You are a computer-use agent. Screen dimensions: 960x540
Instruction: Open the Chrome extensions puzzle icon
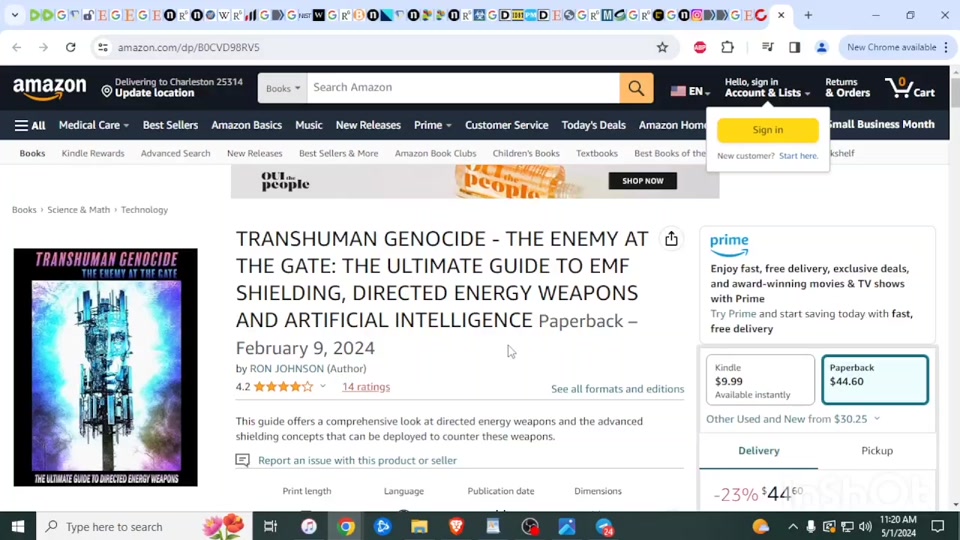(727, 47)
